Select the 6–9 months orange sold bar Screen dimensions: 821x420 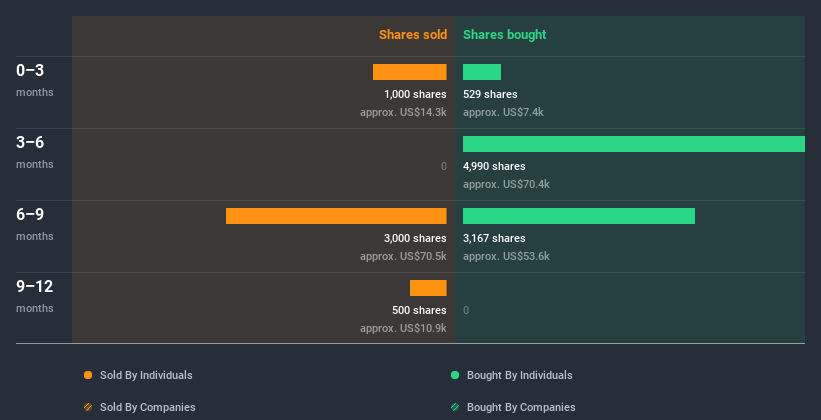pos(336,216)
